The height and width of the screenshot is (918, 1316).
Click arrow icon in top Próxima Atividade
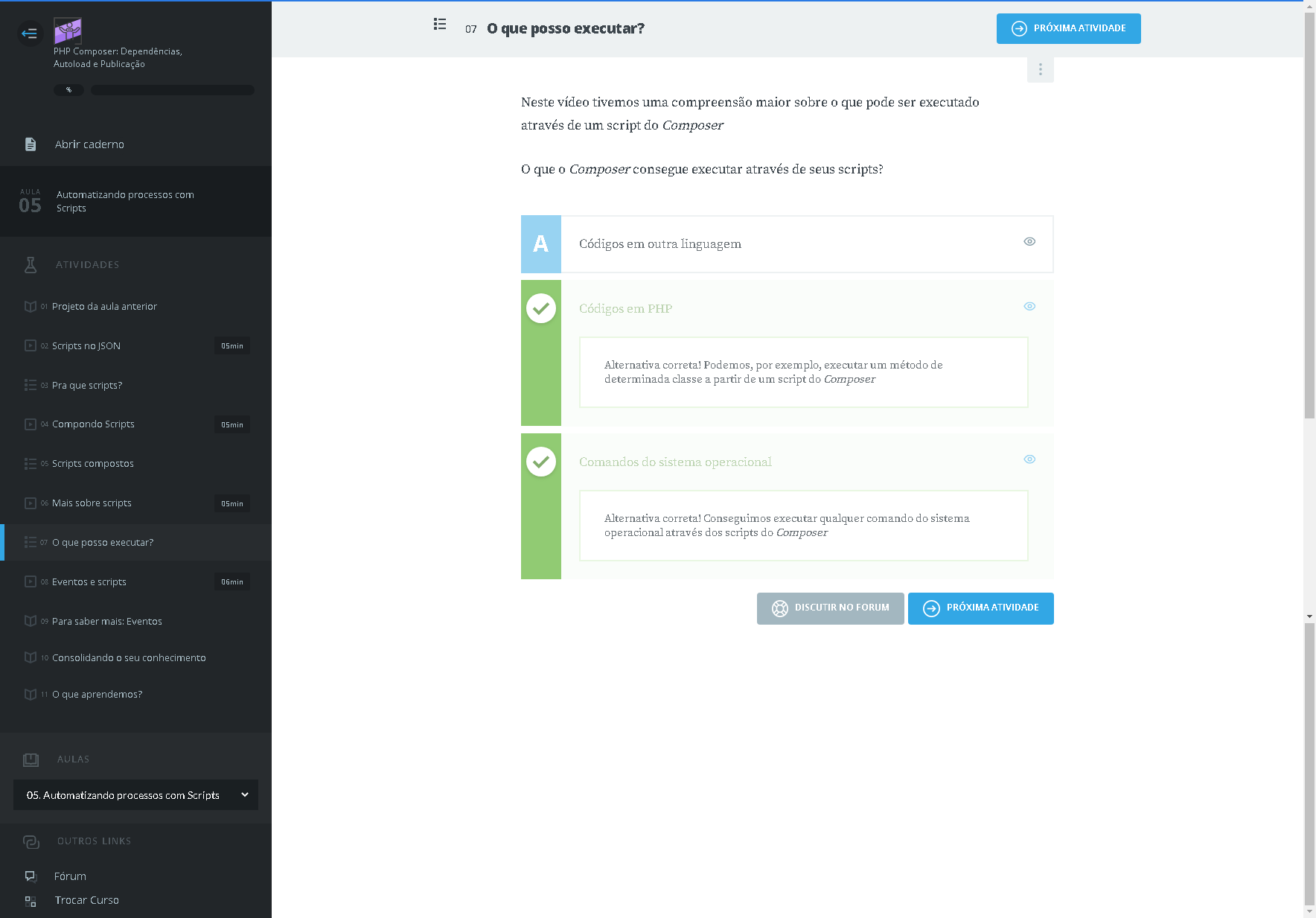pos(1019,29)
